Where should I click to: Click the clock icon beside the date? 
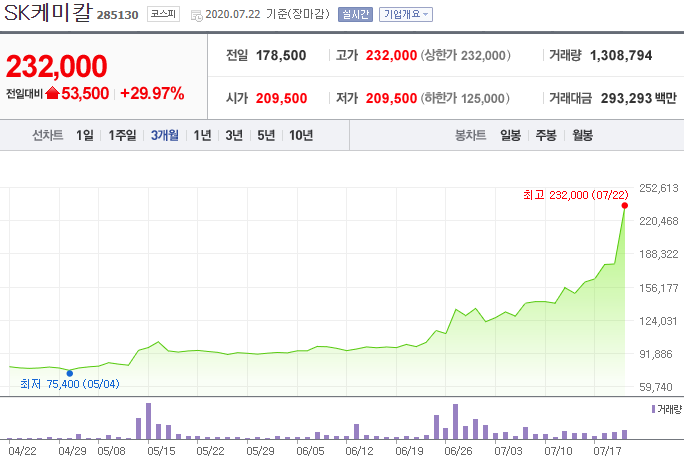tap(197, 16)
